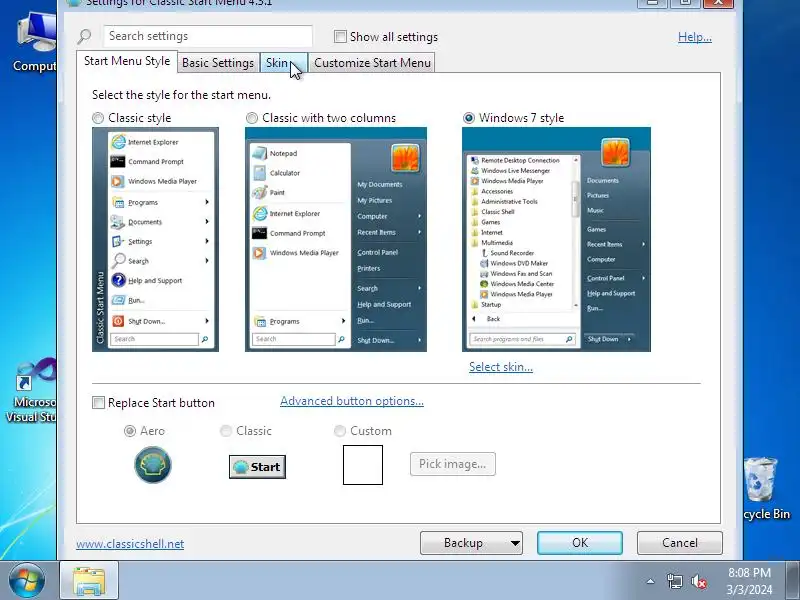Click the Show desktop strip on taskbar
The width and height of the screenshot is (800, 600).
point(793,581)
